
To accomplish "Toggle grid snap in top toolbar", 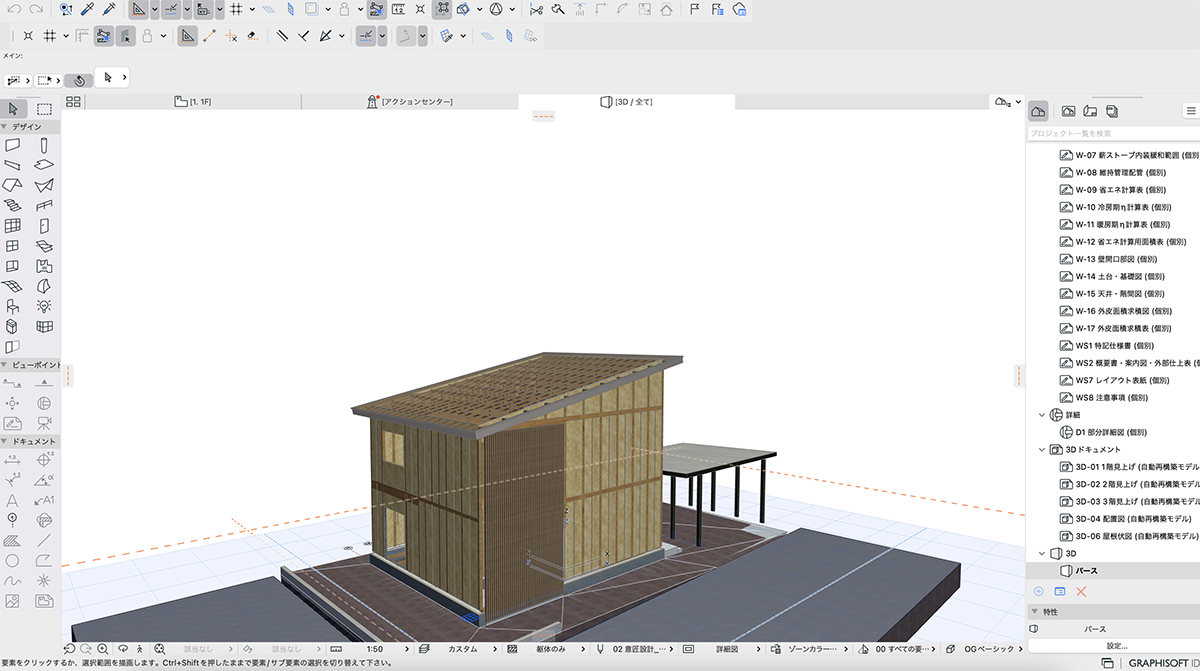I will click(236, 10).
